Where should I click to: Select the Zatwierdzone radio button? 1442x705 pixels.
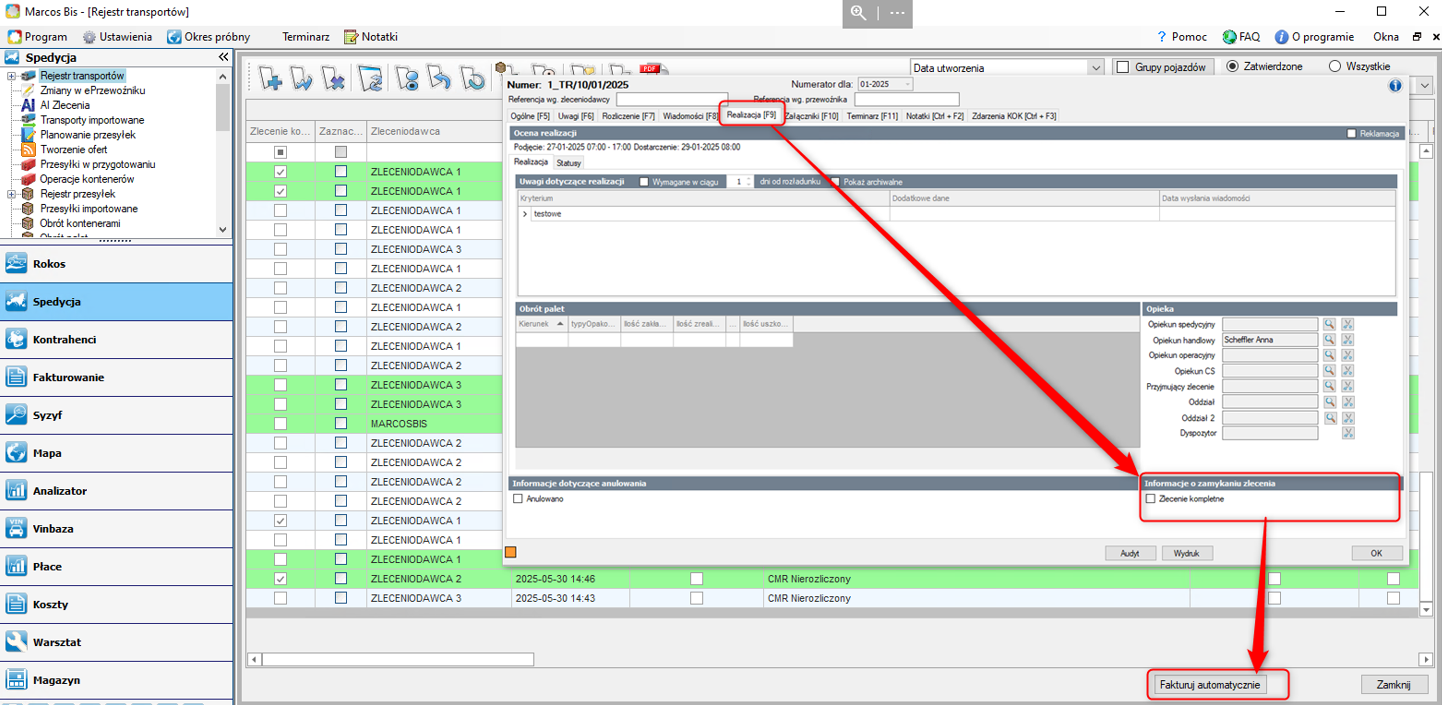[1232, 67]
